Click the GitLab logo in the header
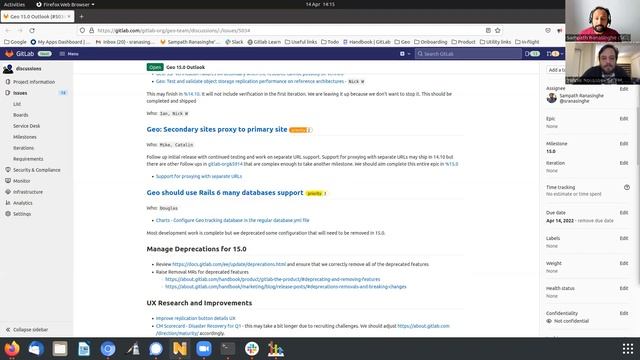This screenshot has width=640, height=360. click(x=19, y=53)
